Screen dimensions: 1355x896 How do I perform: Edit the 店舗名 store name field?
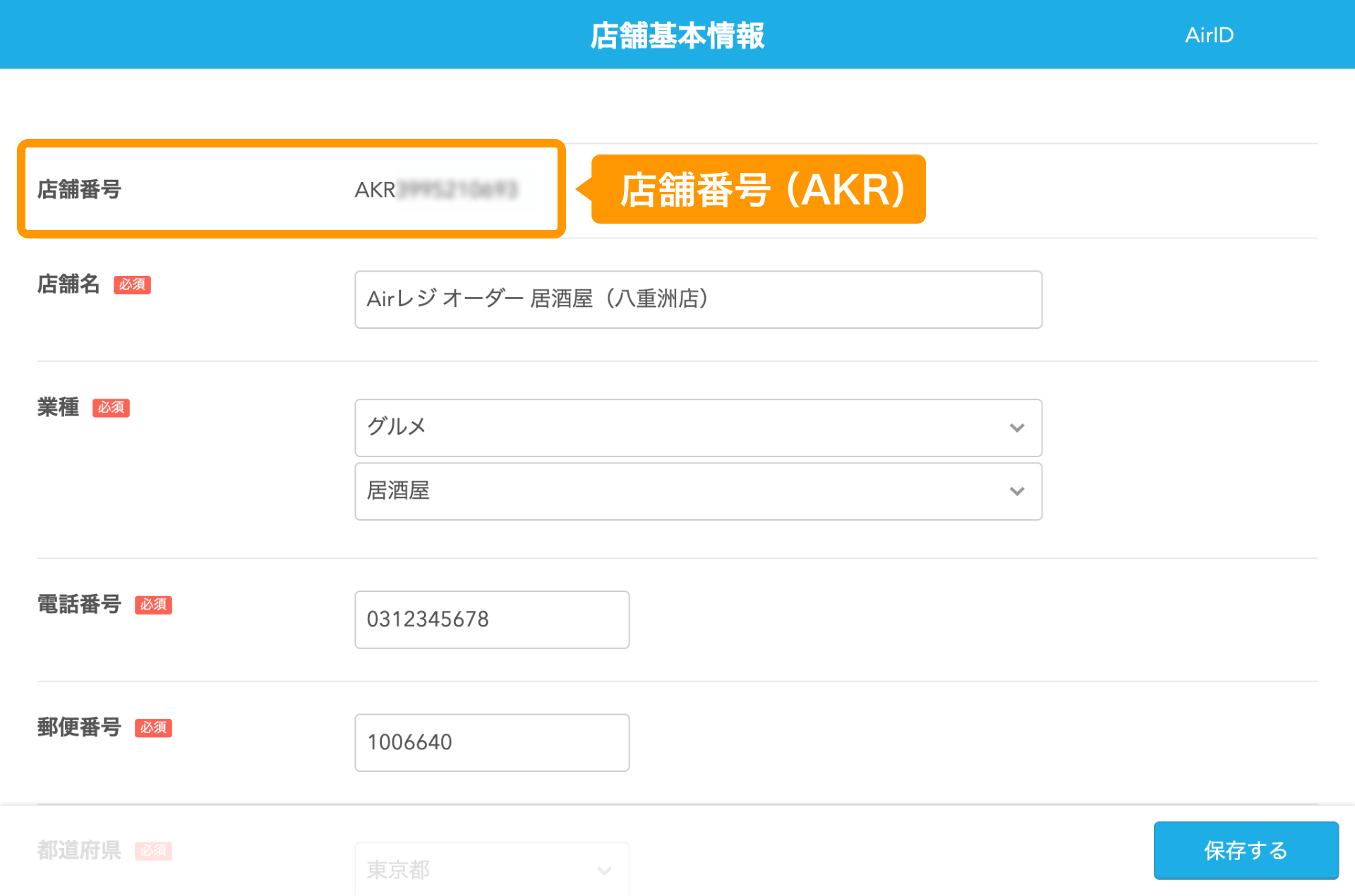pyautogui.click(x=698, y=299)
